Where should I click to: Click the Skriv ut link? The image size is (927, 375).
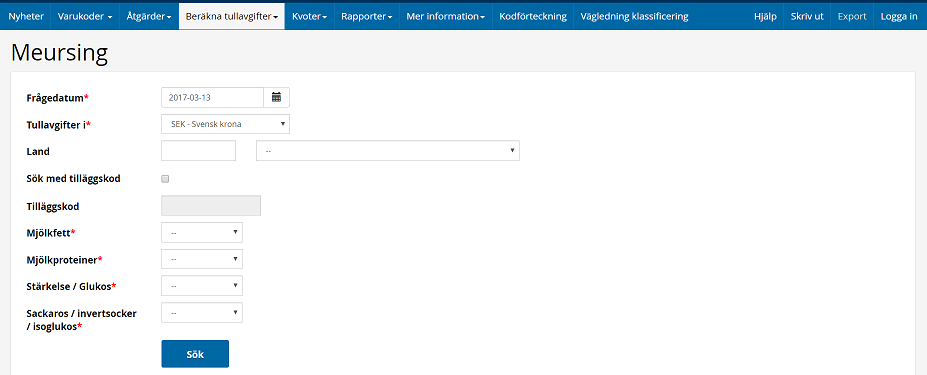(x=807, y=17)
